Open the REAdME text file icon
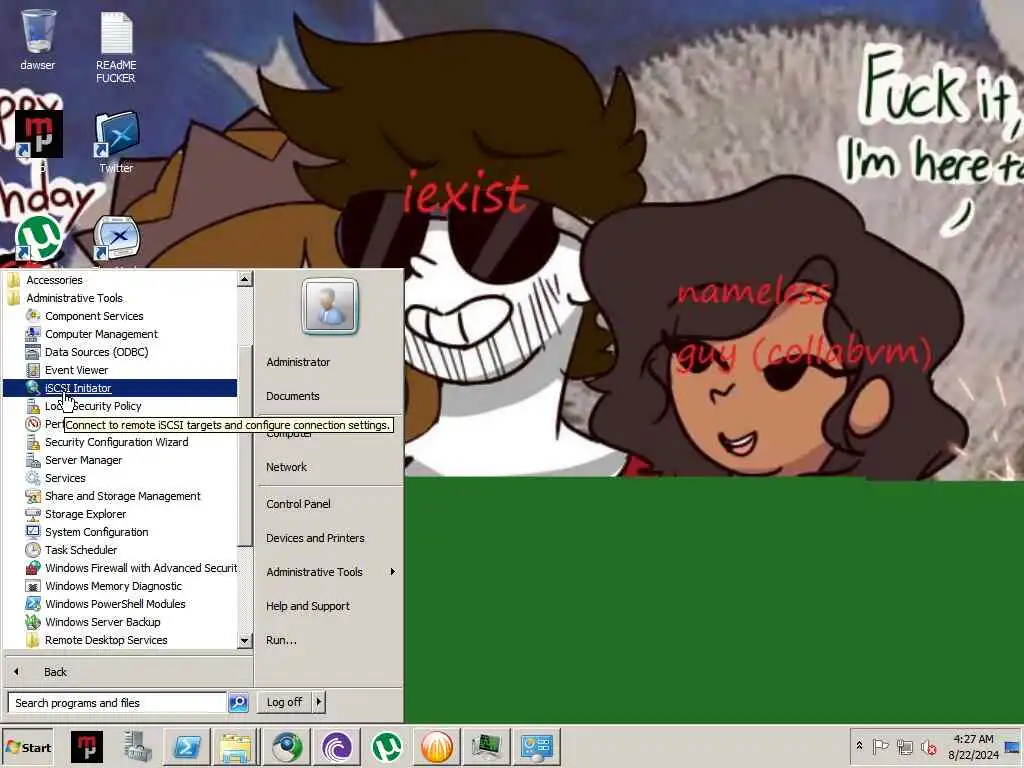The width and height of the screenshot is (1024, 768). tap(116, 47)
